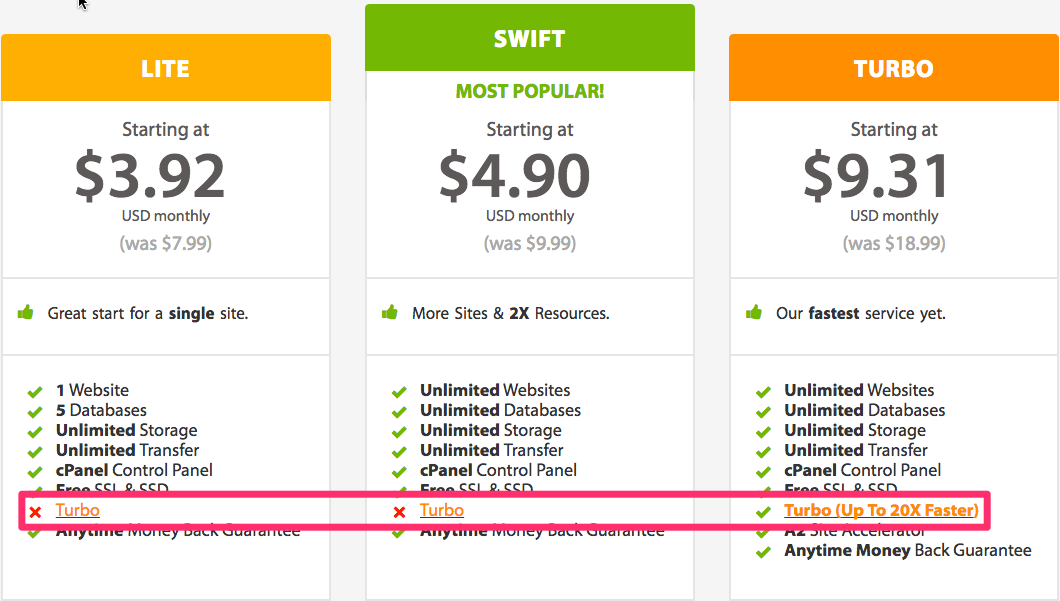
Task: Click the red X beside Lite's Turbo
Action: (x=35, y=512)
